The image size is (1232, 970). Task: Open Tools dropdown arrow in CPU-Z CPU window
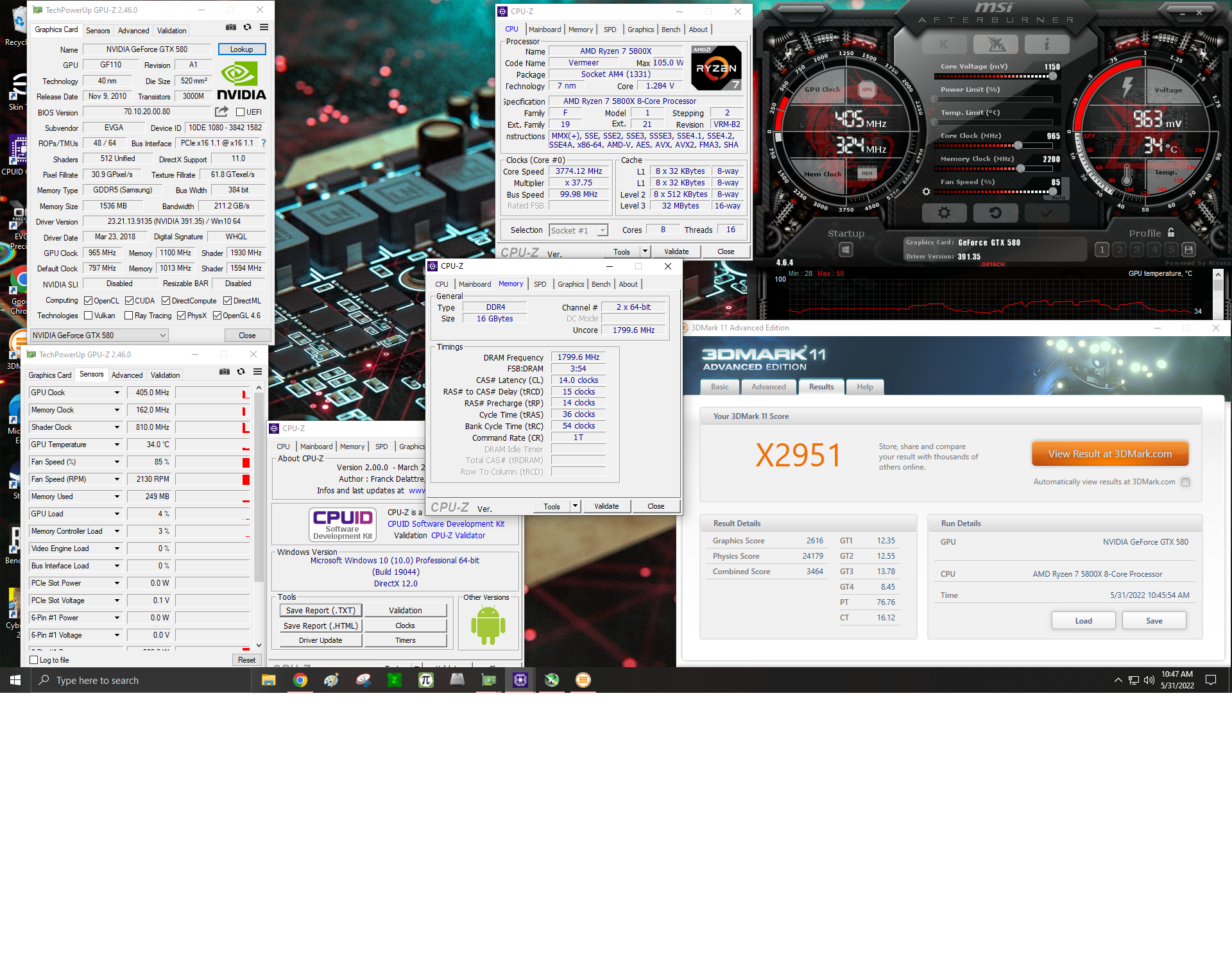pos(645,251)
